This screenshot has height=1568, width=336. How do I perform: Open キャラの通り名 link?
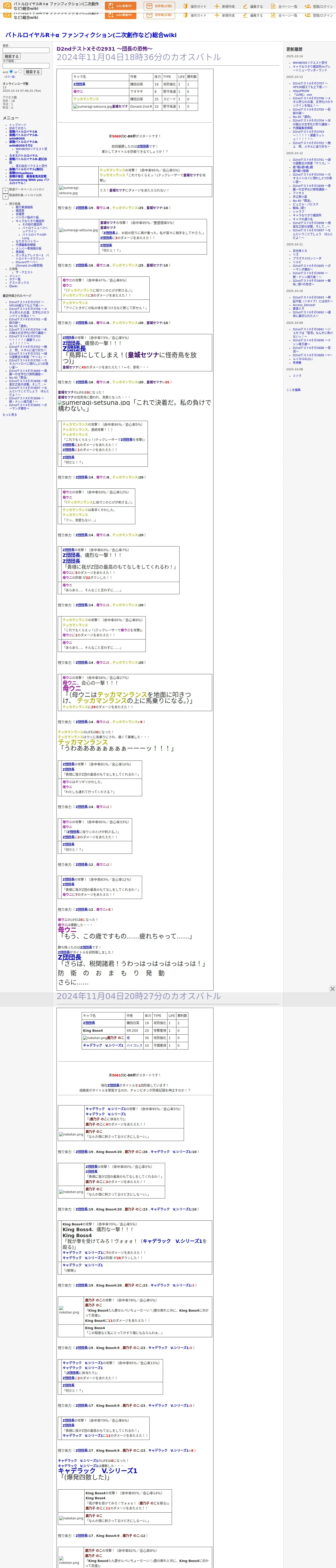pyautogui.click(x=303, y=219)
